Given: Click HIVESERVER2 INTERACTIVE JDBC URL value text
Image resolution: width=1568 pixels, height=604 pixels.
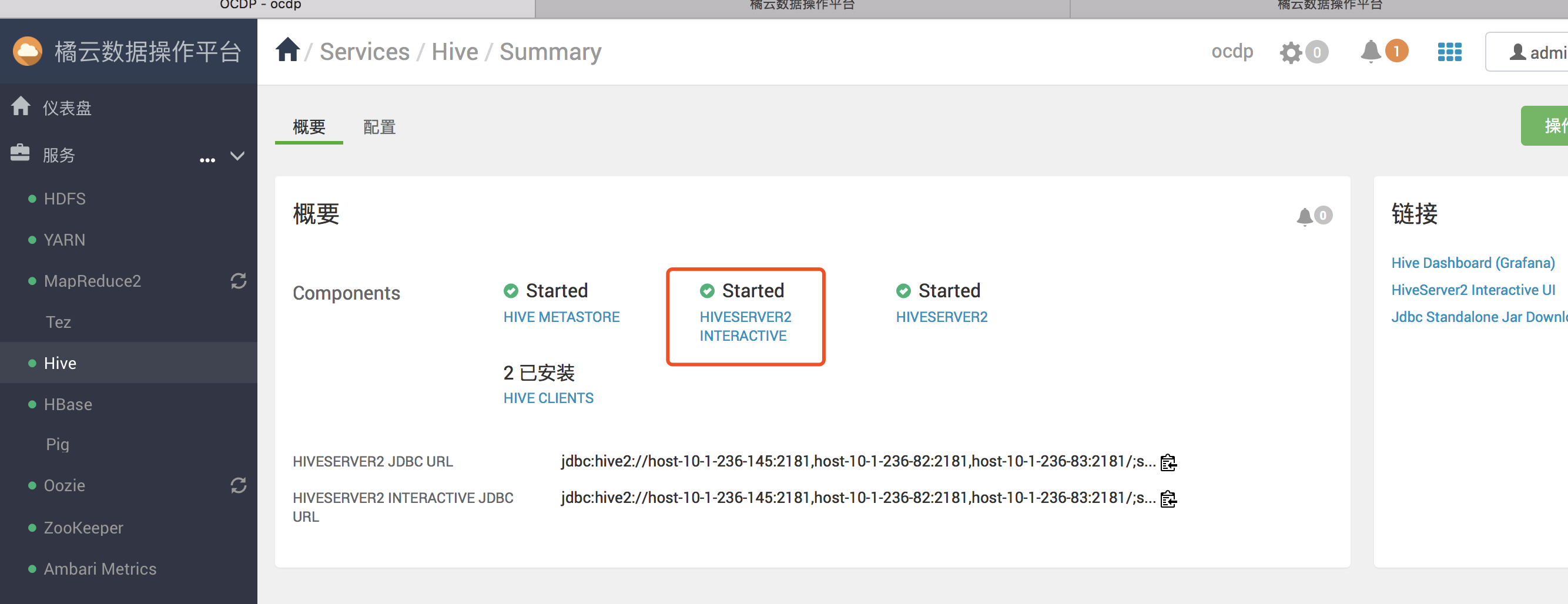Looking at the screenshot, I should 857,498.
